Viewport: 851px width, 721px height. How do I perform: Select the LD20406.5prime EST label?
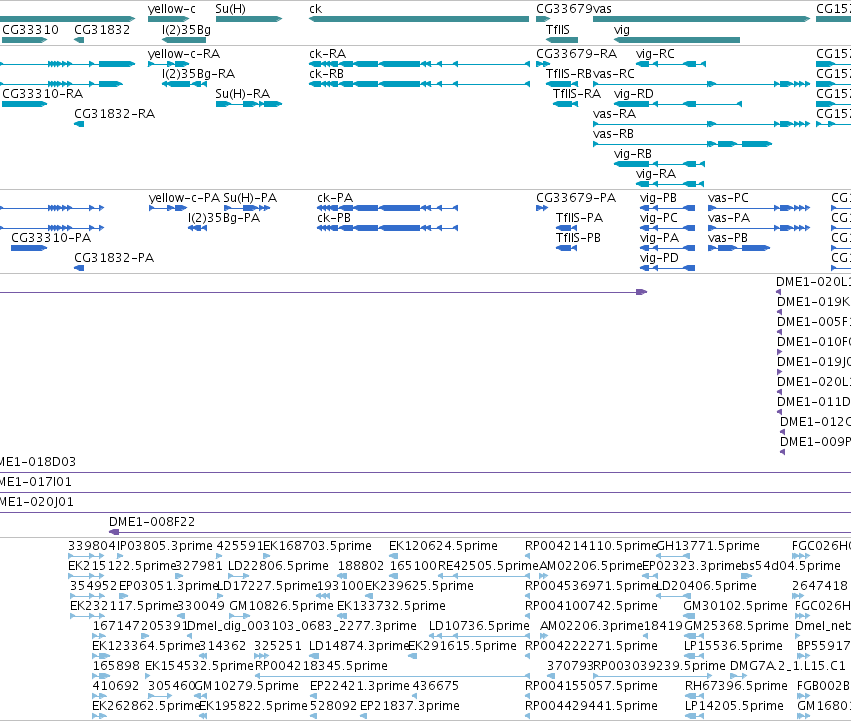point(707,586)
